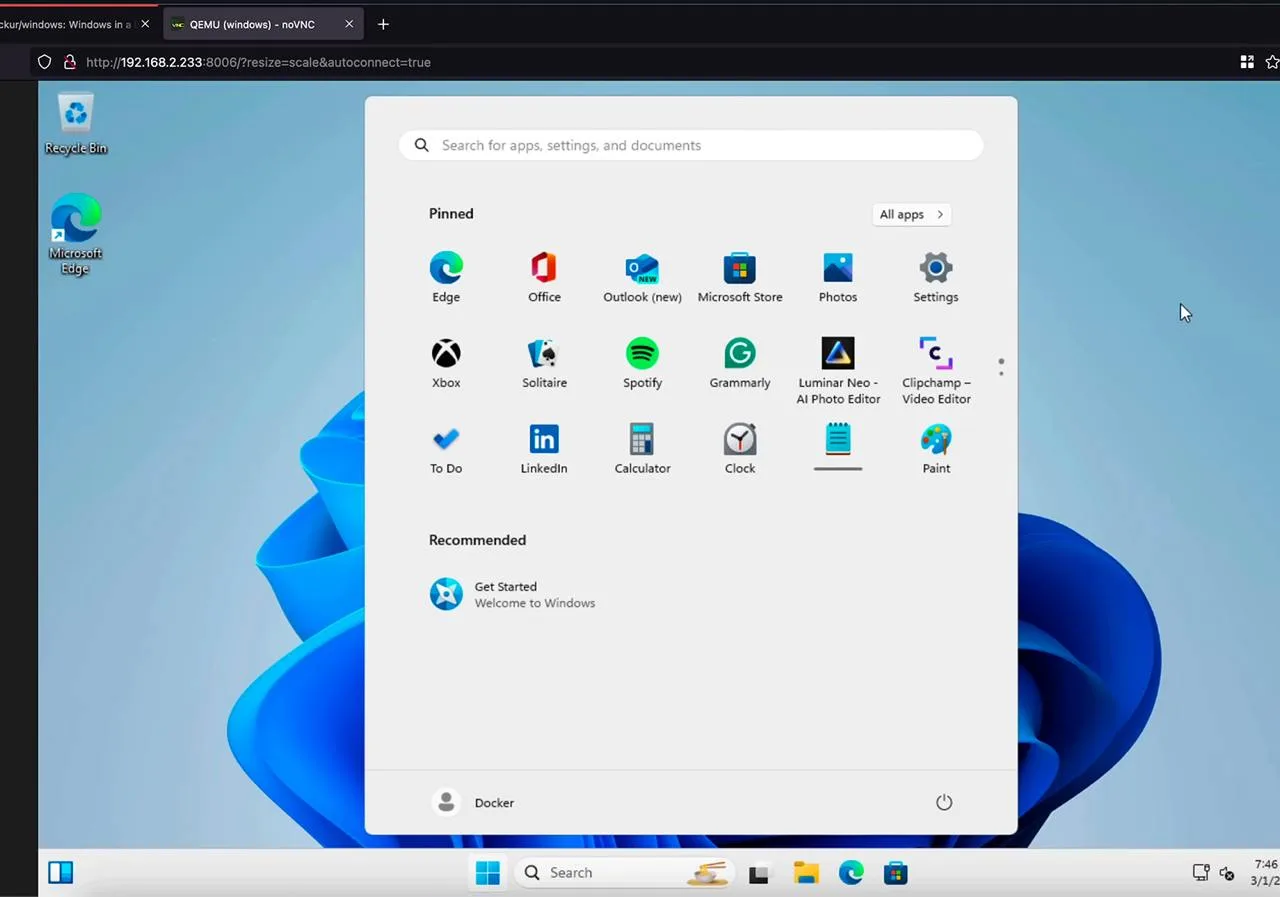Viewport: 1280px width, 897px height.
Task: Go to next pinned apps page dot
Action: (1001, 374)
